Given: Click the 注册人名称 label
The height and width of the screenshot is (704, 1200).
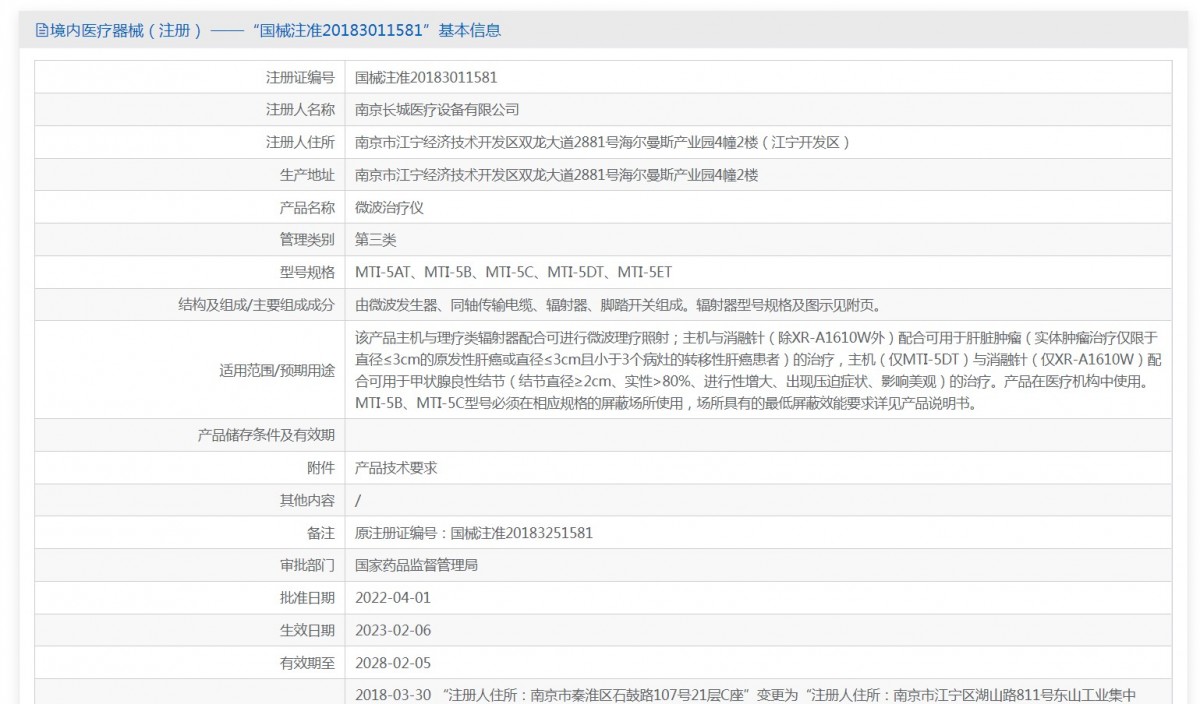Looking at the screenshot, I should coord(300,110).
